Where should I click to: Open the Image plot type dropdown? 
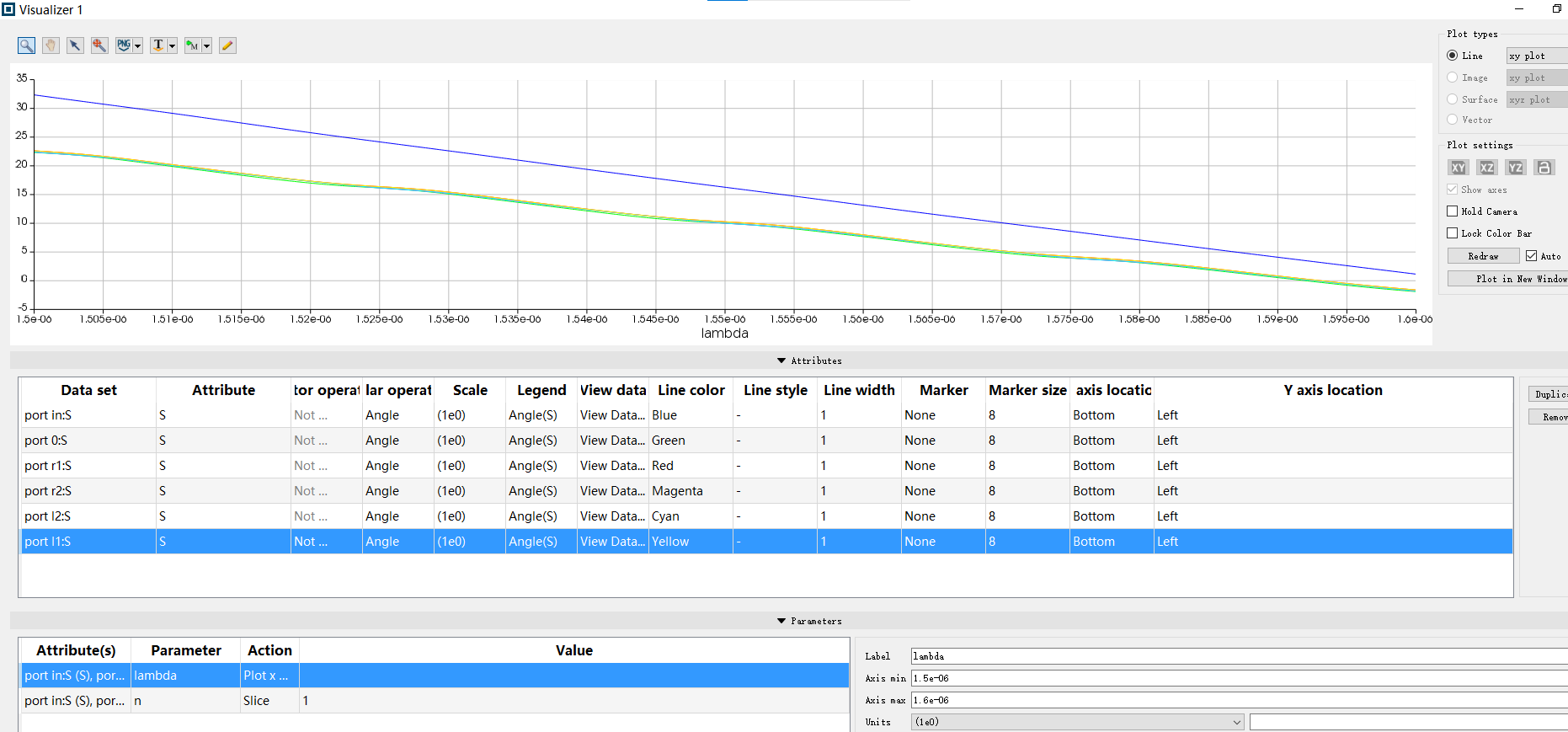(1537, 77)
